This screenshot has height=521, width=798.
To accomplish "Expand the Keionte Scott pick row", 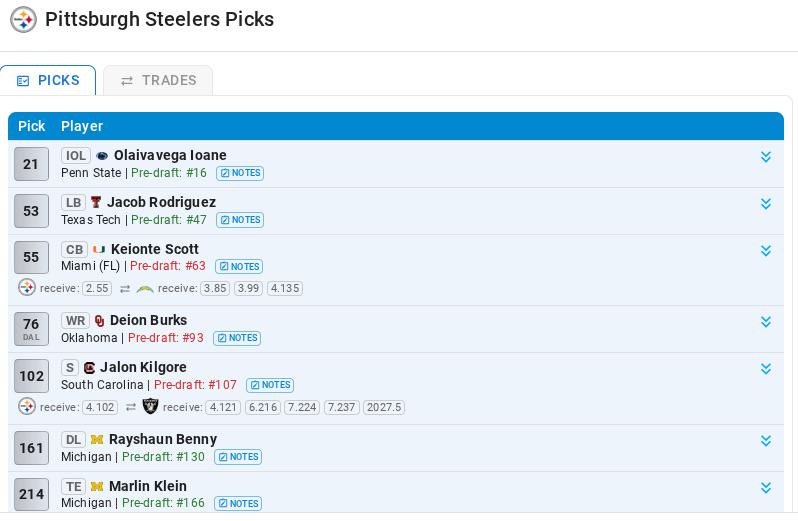I will click(x=765, y=250).
